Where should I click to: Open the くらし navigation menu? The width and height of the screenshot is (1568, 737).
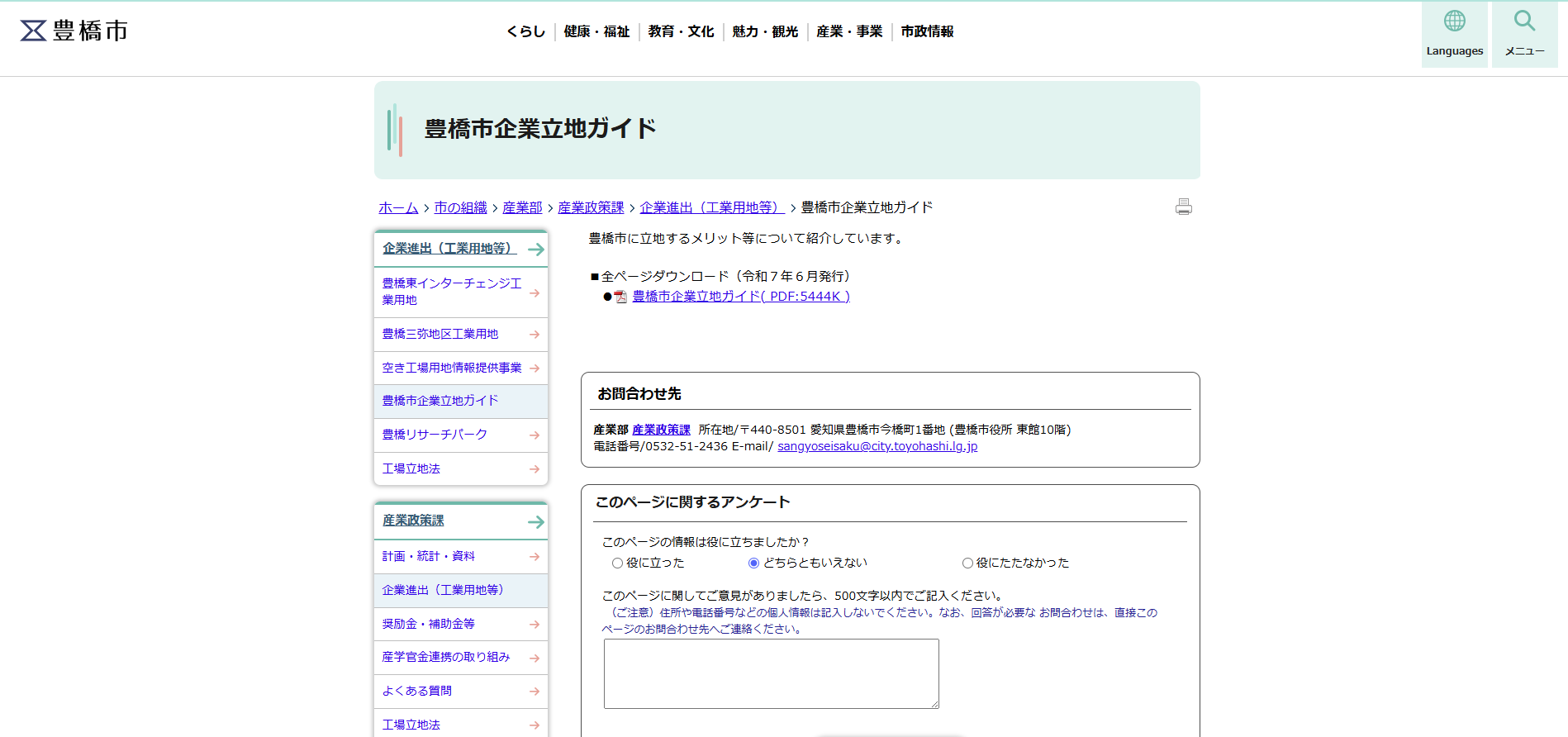point(526,31)
